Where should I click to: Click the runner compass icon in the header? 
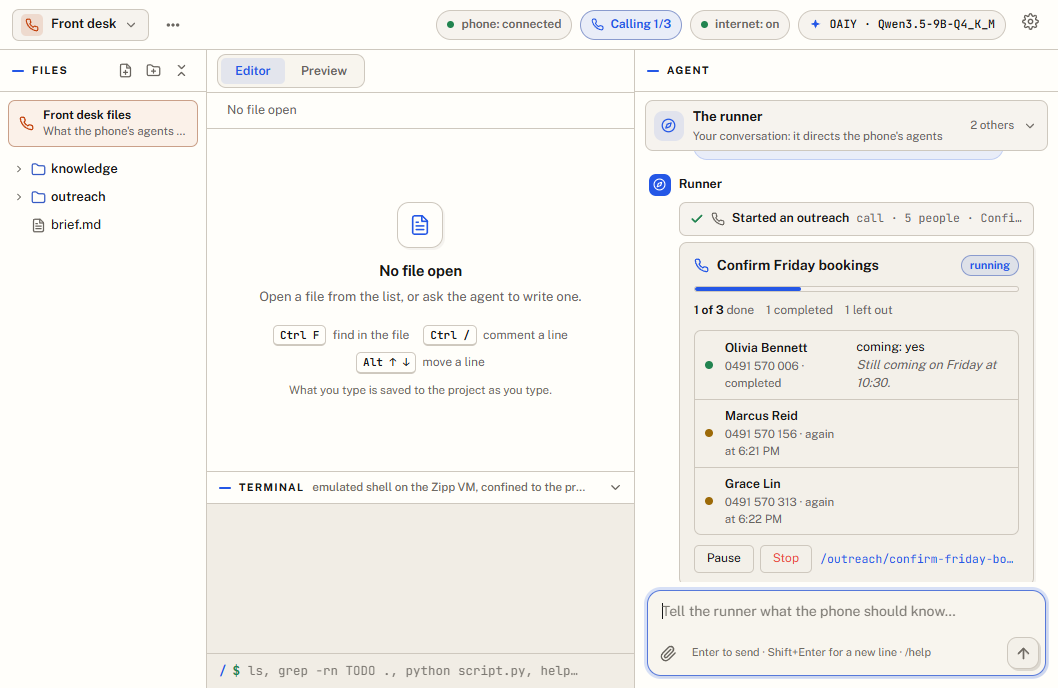click(x=668, y=125)
